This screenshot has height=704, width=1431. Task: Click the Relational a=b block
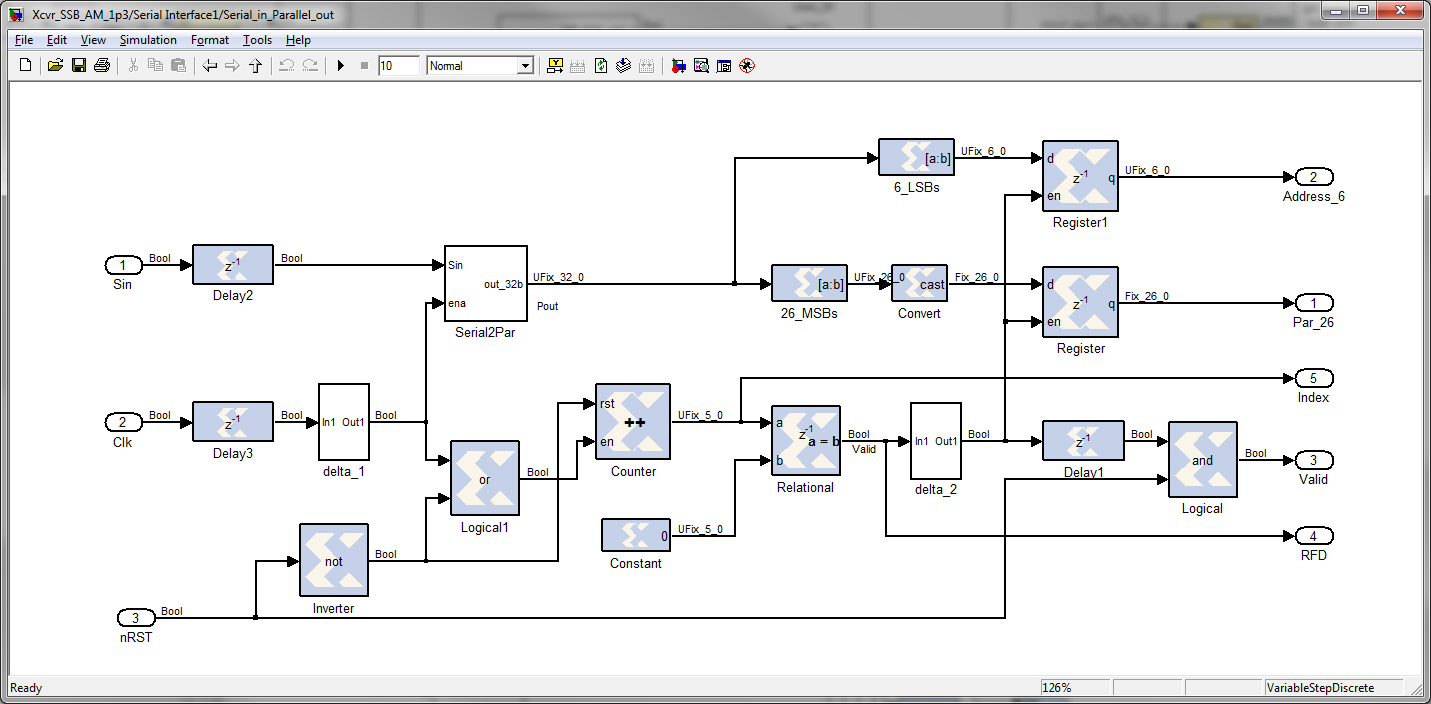click(806, 441)
